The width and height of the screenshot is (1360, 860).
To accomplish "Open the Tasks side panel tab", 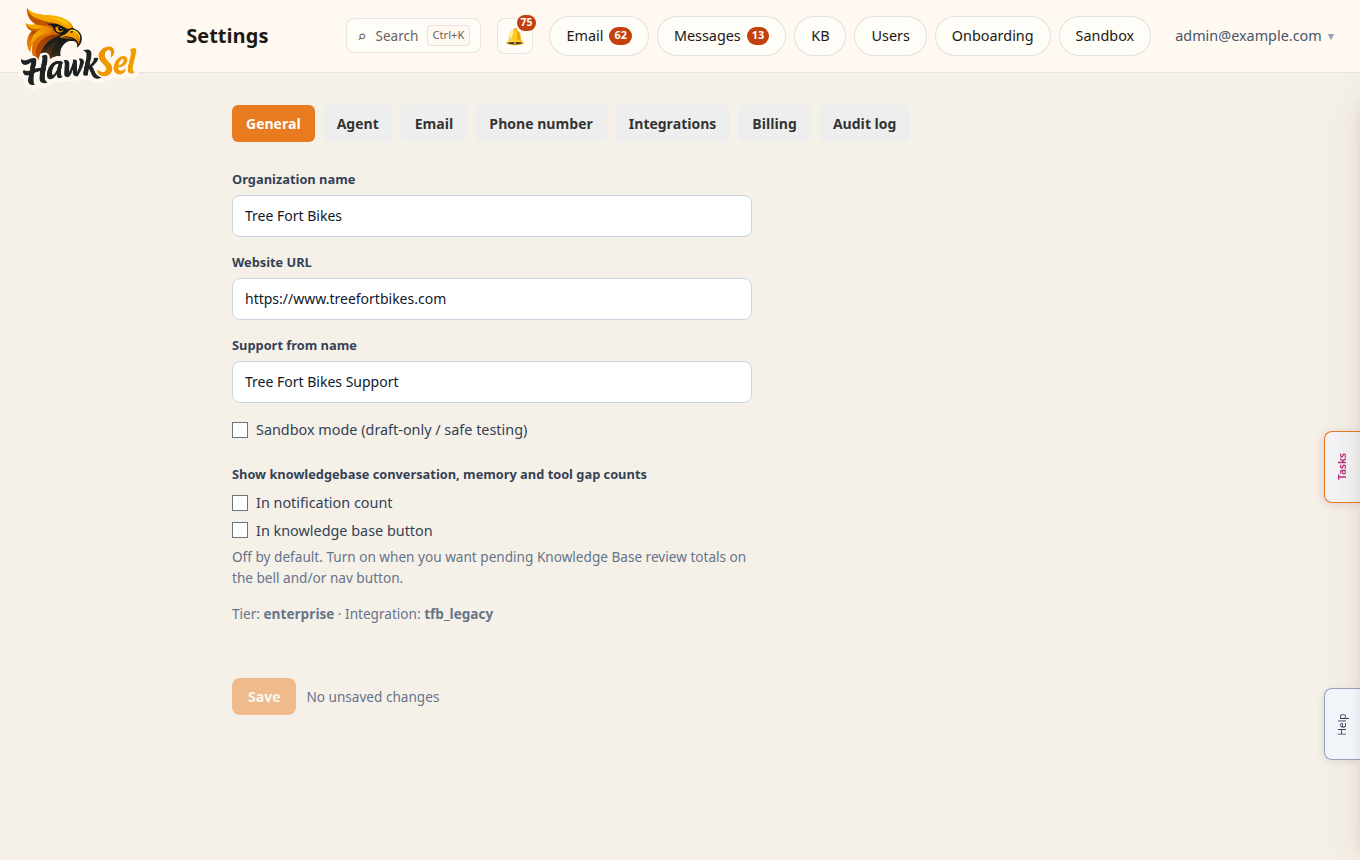I will point(1342,467).
